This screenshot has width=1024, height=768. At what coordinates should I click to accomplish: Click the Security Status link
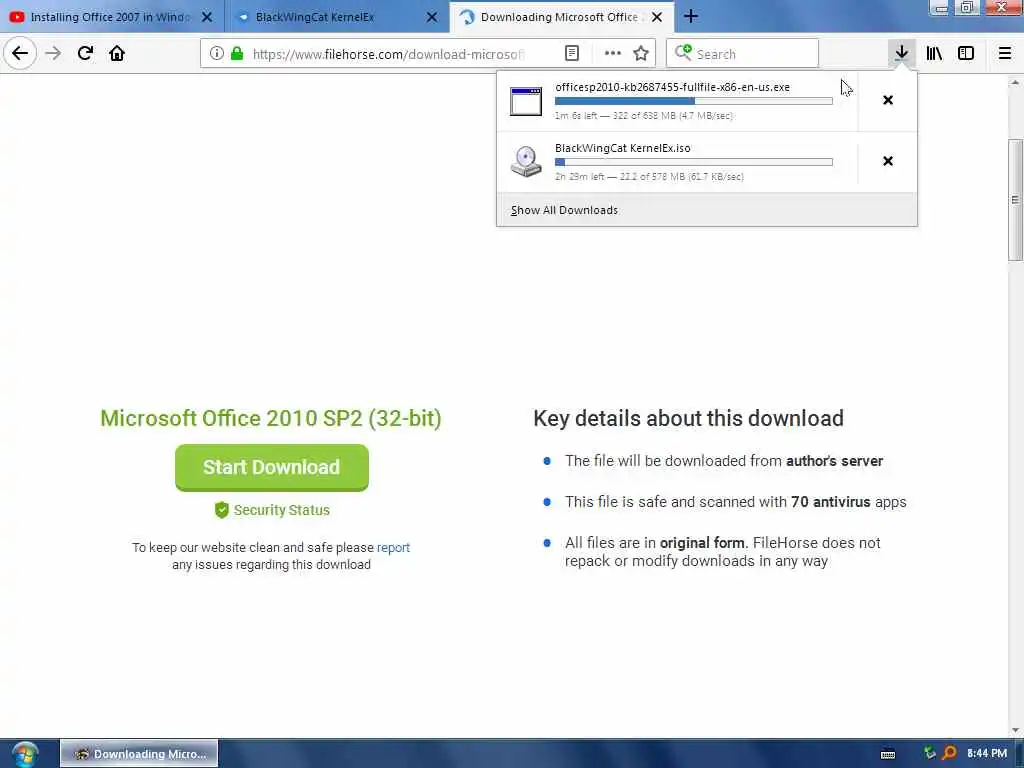click(x=281, y=510)
